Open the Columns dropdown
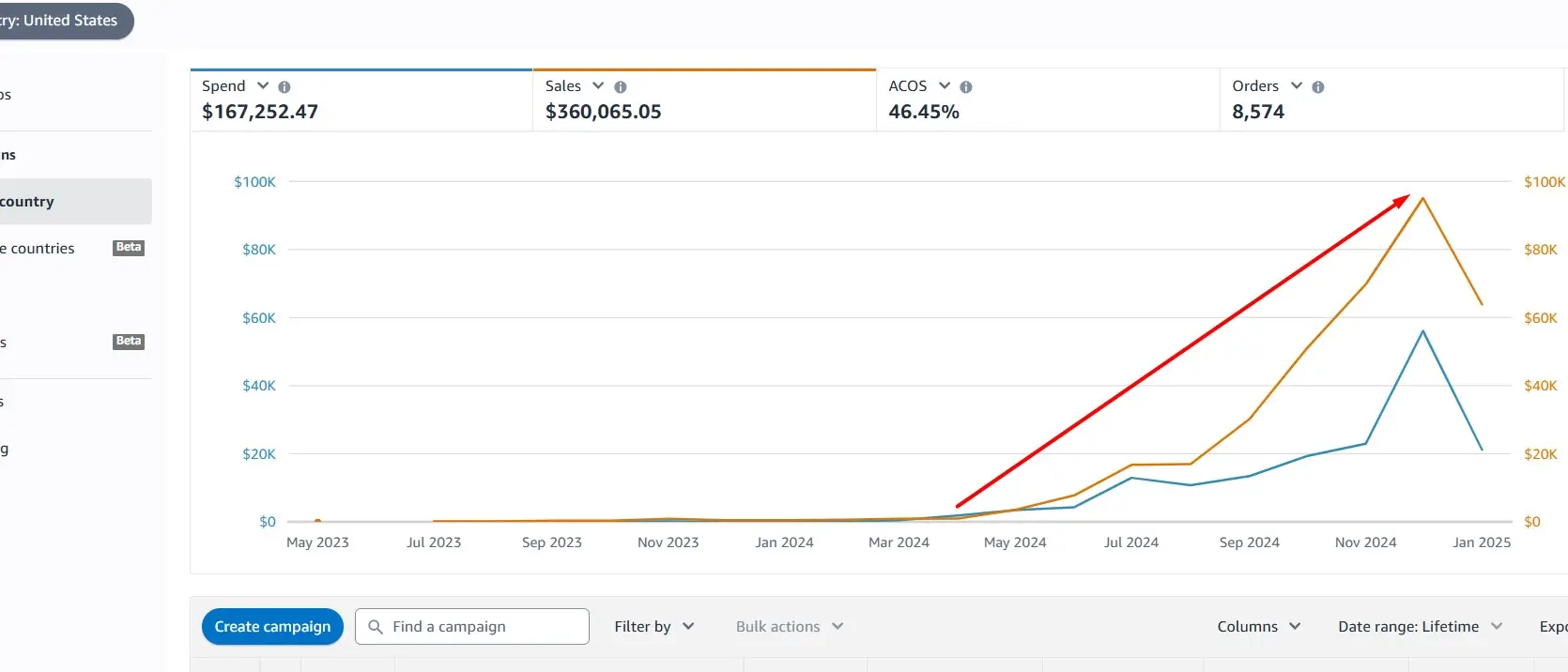Screen dimensions: 1568x672 click(1259, 626)
